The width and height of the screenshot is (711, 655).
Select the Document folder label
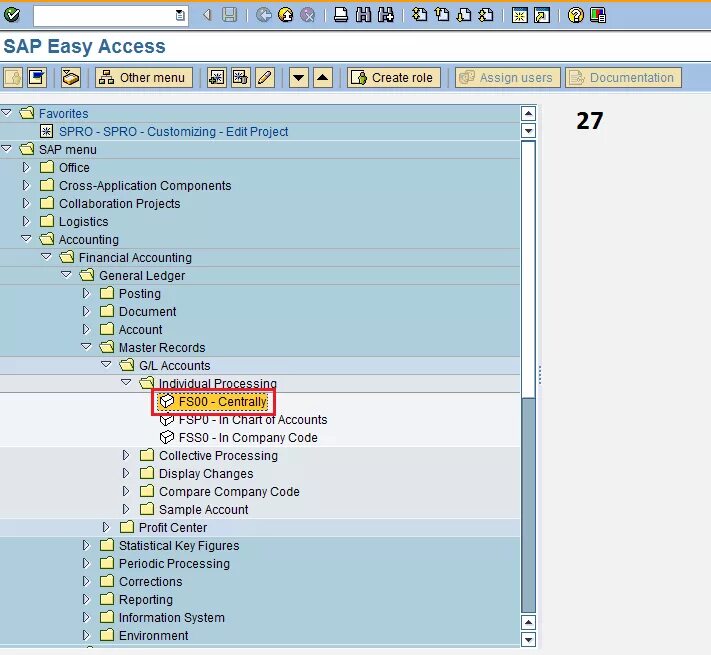pyautogui.click(x=147, y=311)
